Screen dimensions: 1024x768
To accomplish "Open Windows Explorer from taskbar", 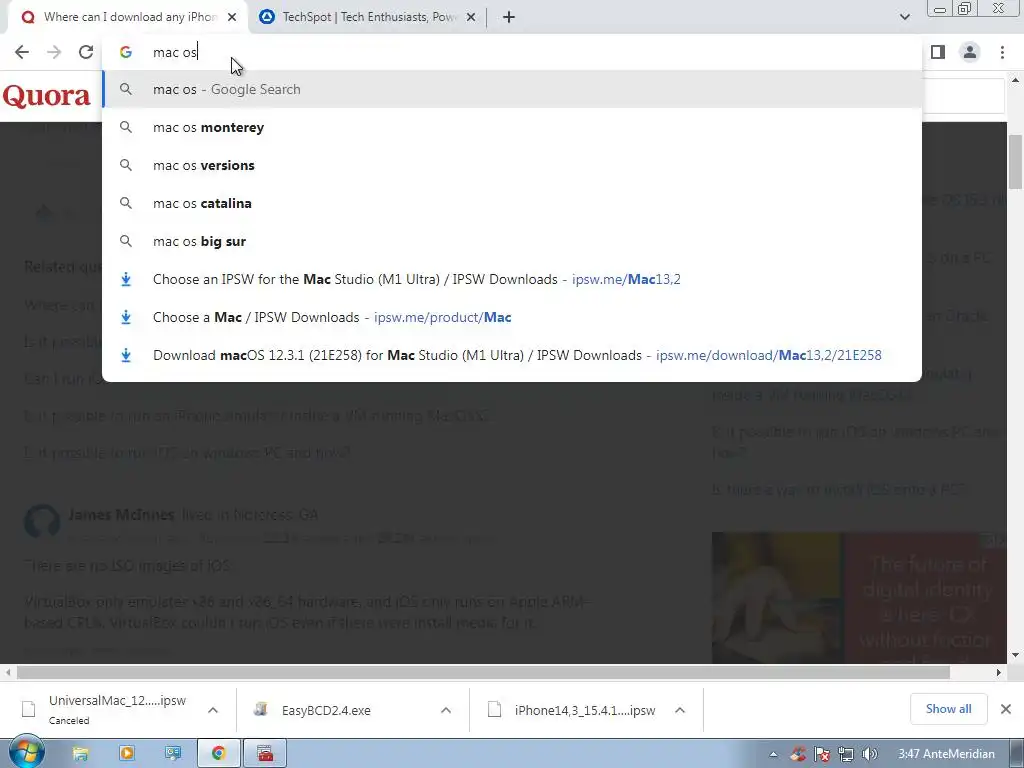I will 80,754.
